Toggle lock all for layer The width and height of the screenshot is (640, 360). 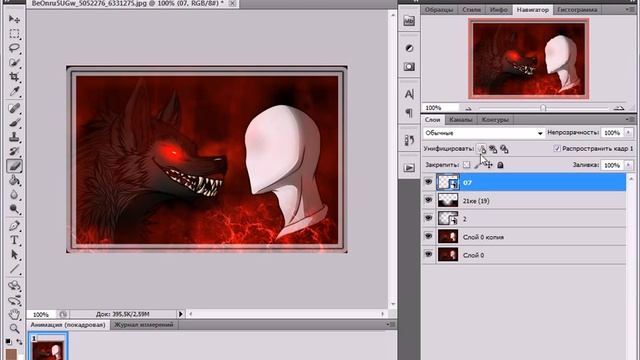tap(500, 165)
